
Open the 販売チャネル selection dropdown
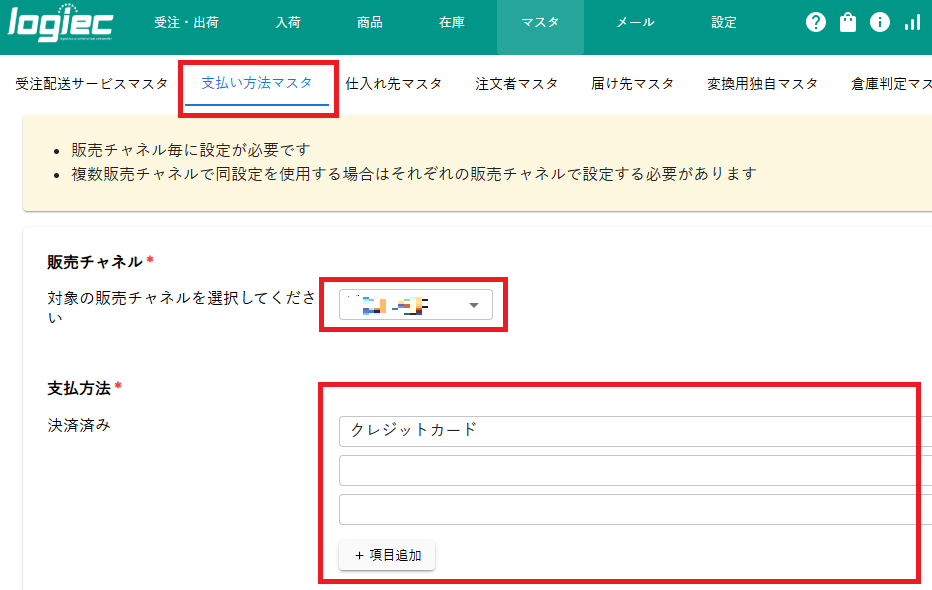(x=415, y=304)
